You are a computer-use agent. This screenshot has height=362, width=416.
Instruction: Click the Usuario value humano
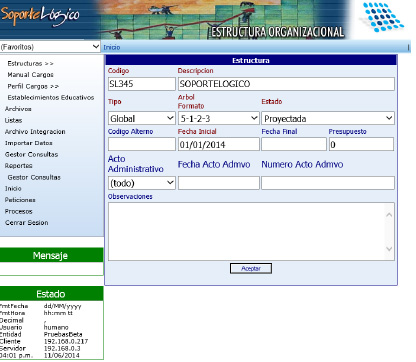tap(56, 327)
